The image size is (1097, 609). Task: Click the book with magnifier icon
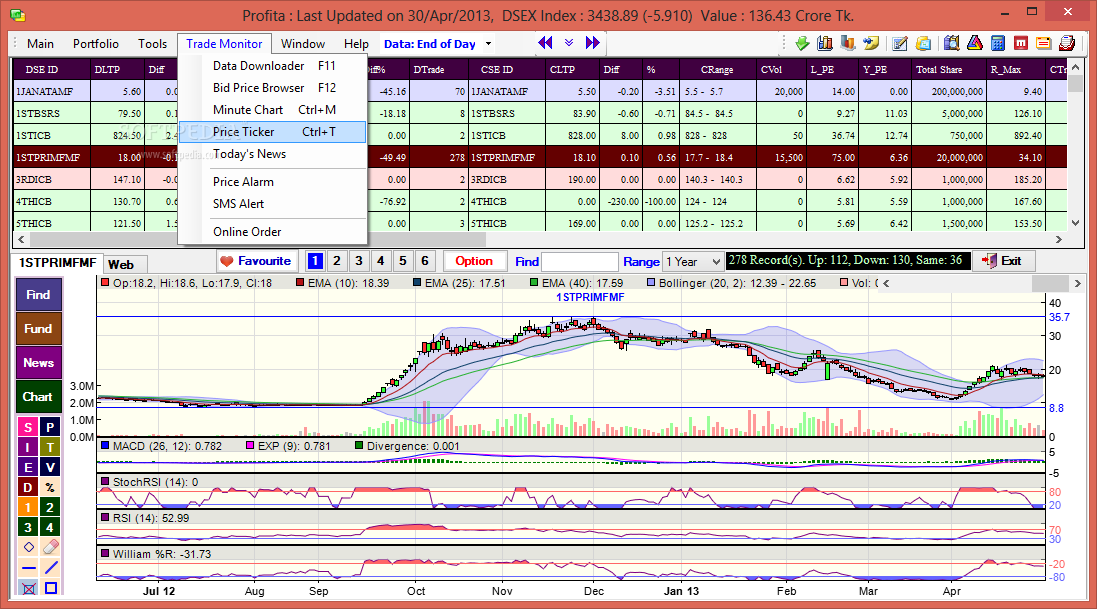(x=951, y=43)
